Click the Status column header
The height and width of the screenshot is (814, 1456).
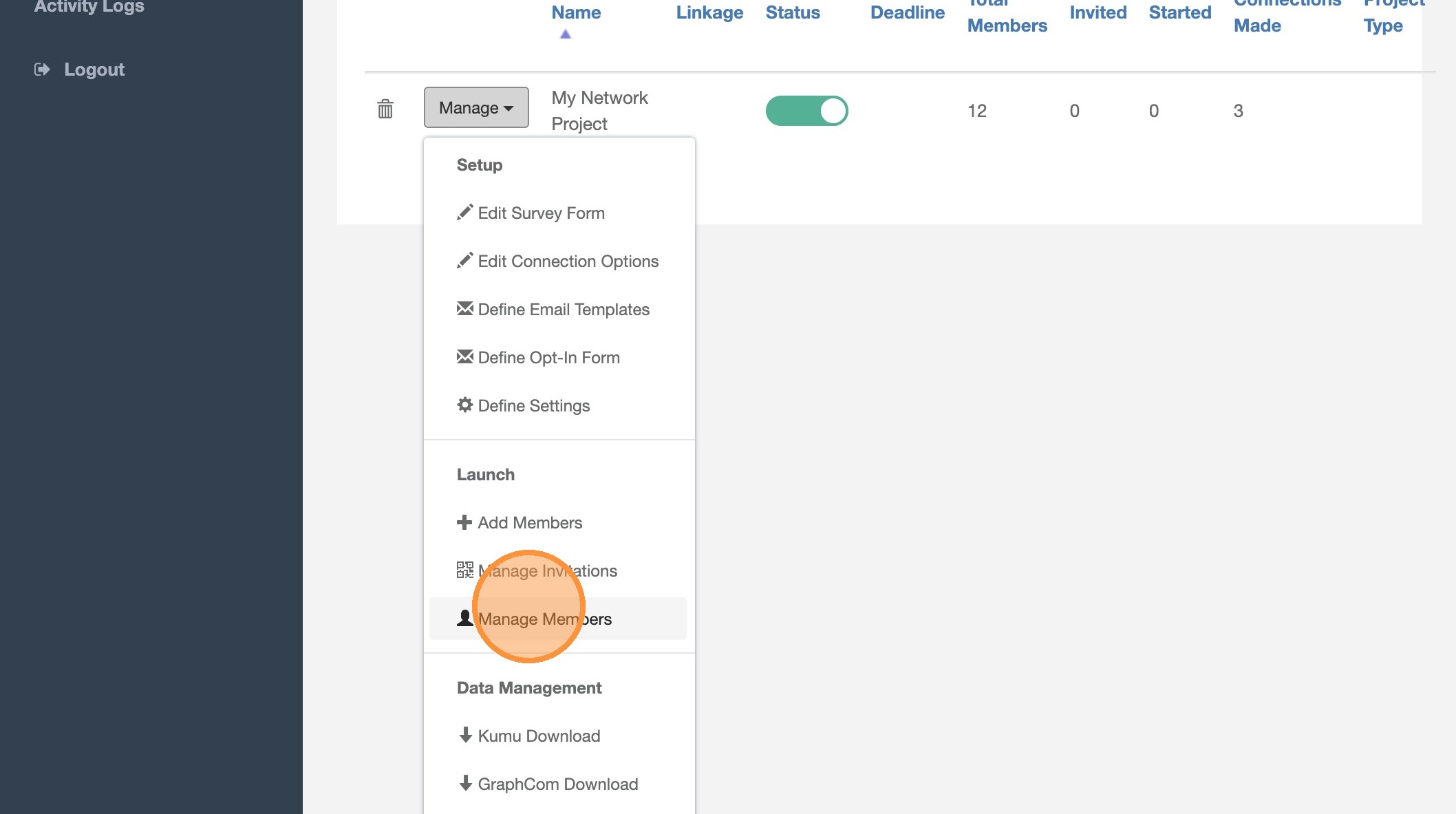[793, 12]
